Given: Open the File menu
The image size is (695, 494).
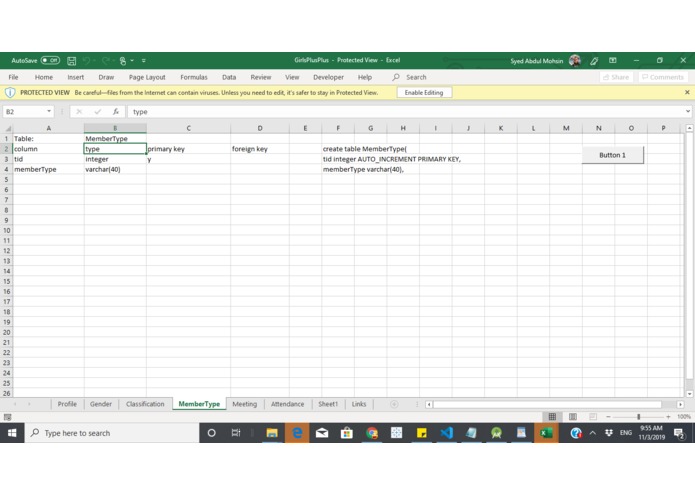Looking at the screenshot, I should (x=13, y=77).
